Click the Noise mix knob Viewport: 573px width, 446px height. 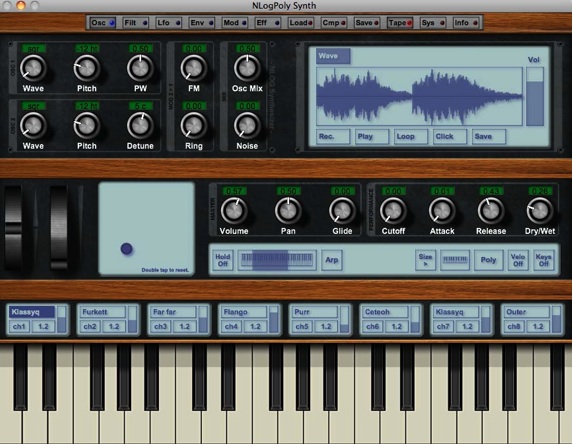pos(247,126)
